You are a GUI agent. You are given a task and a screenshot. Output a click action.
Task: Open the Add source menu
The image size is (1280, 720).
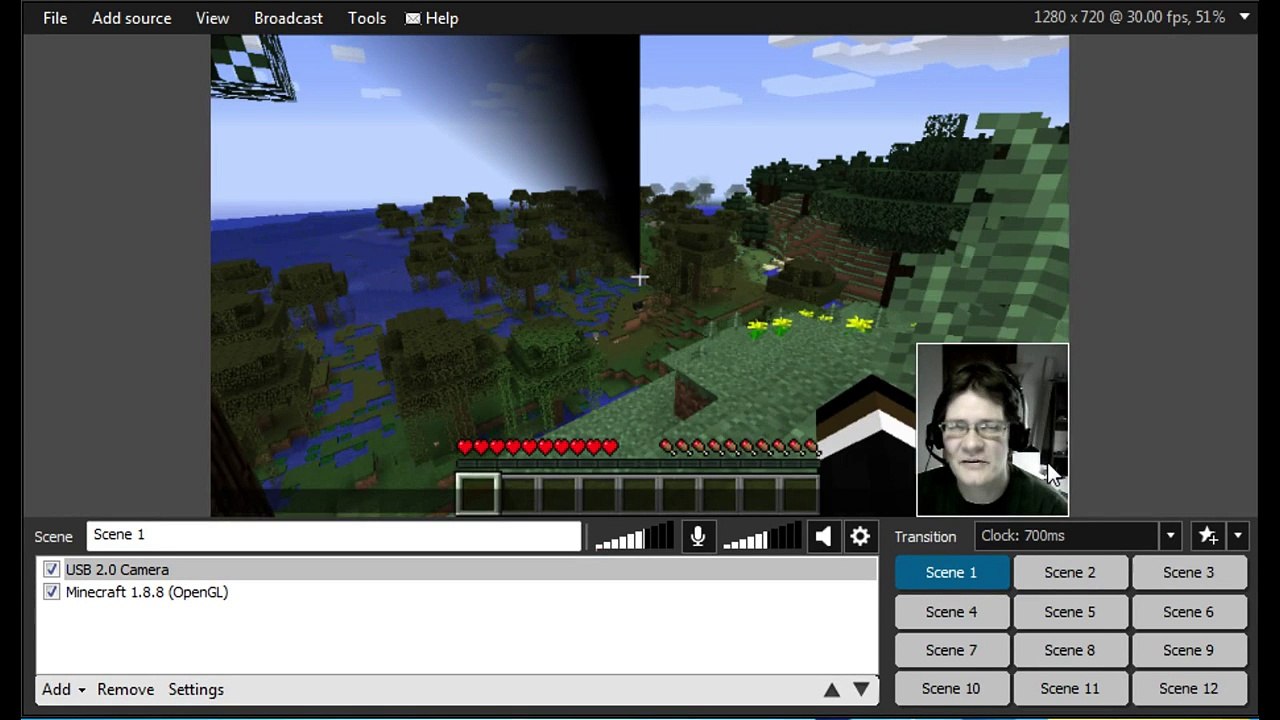point(131,18)
